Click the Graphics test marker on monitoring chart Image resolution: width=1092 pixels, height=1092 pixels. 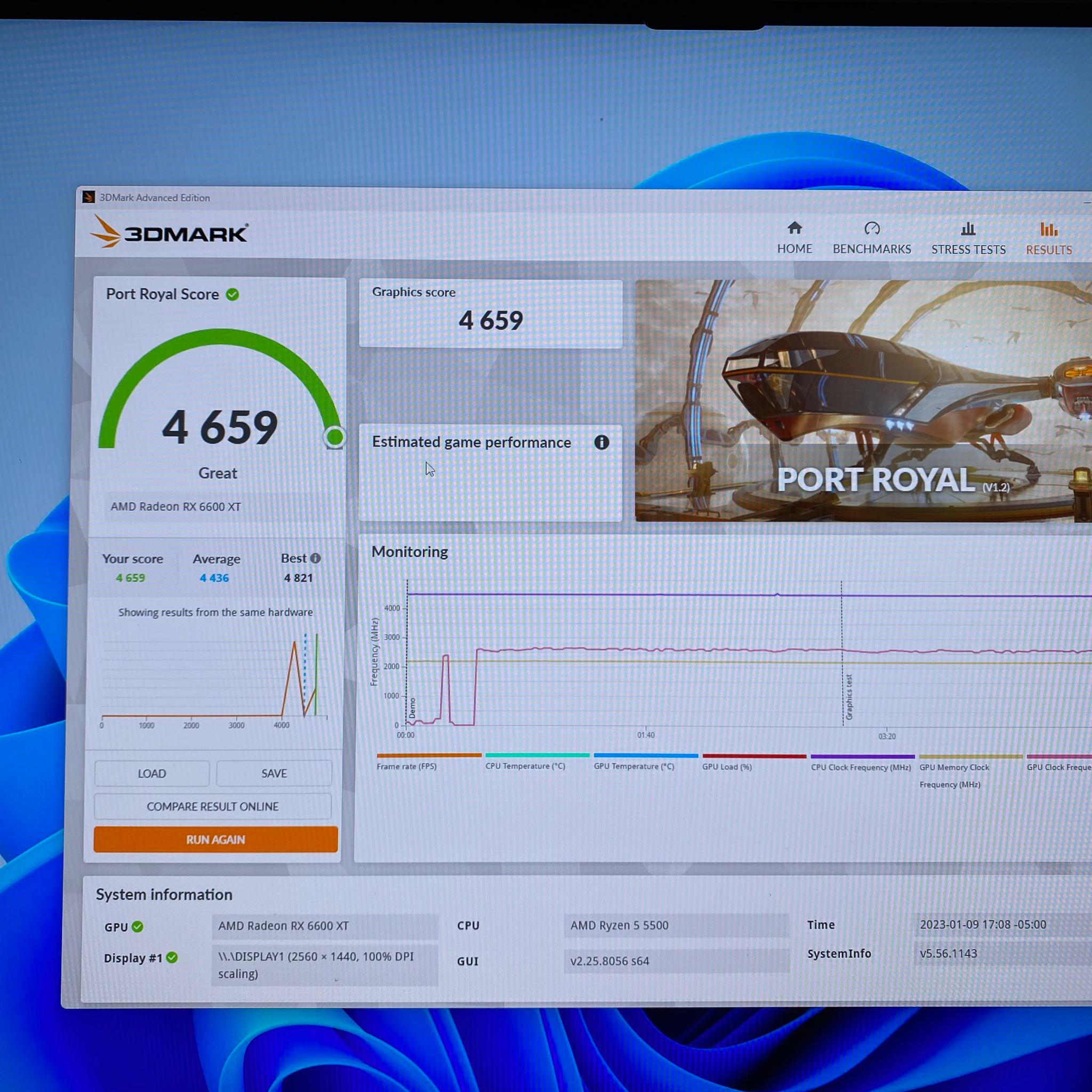(x=848, y=697)
